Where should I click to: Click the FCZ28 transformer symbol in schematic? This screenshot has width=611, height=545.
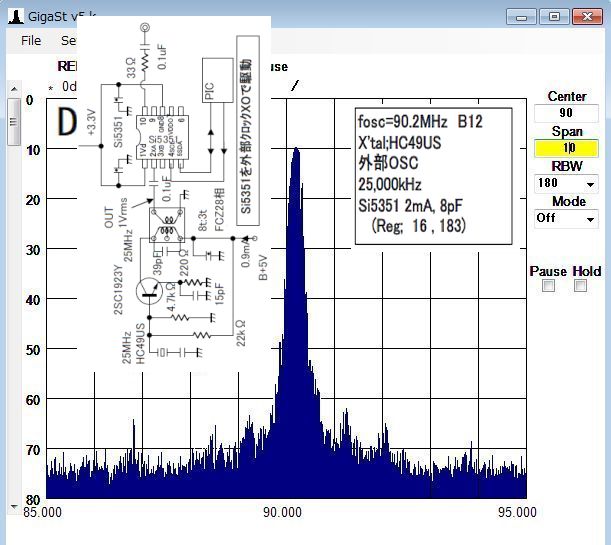click(167, 225)
